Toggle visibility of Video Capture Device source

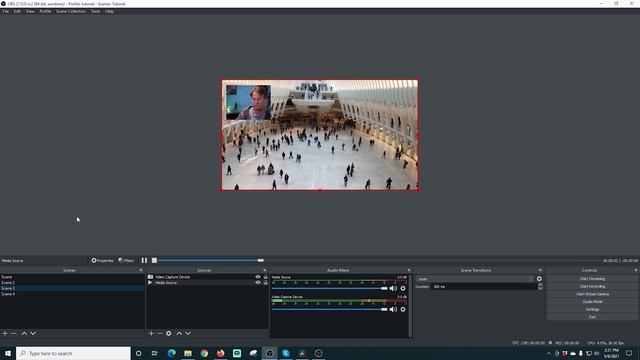click(x=258, y=277)
